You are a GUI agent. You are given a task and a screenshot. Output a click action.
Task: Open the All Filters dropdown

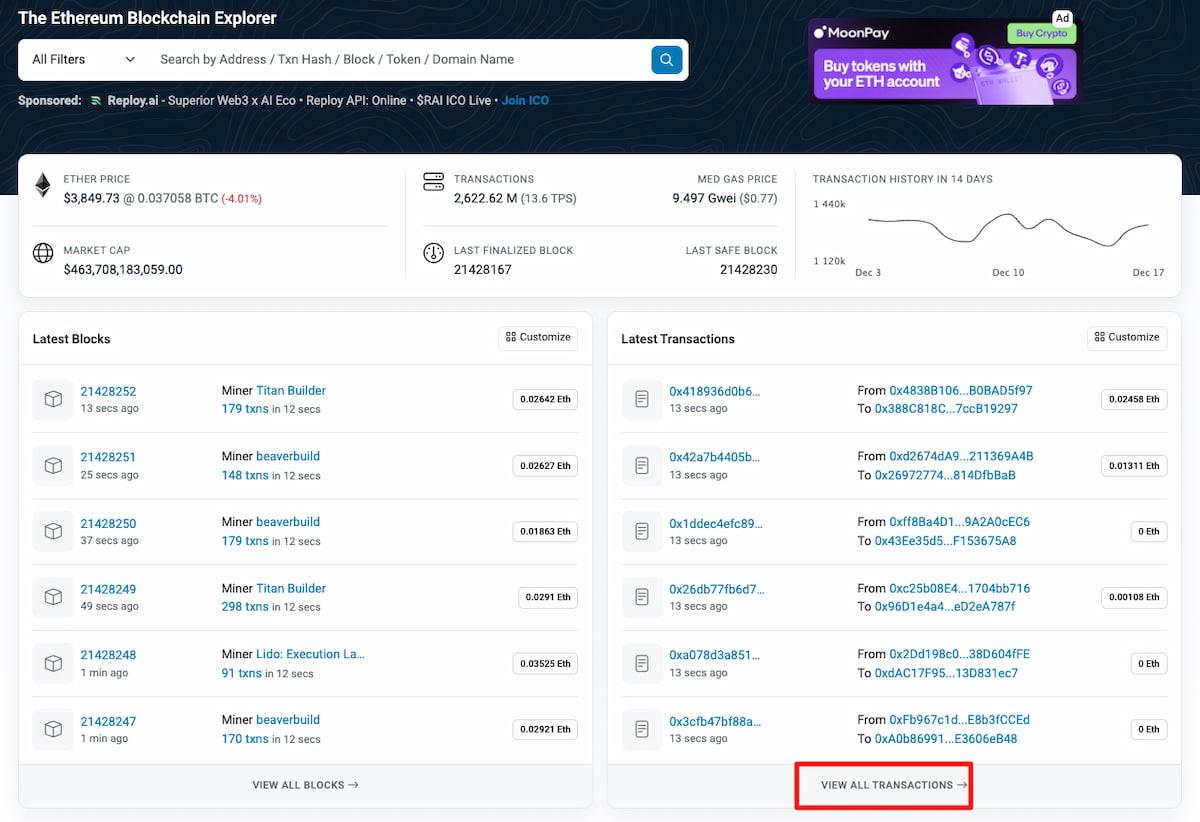point(80,59)
